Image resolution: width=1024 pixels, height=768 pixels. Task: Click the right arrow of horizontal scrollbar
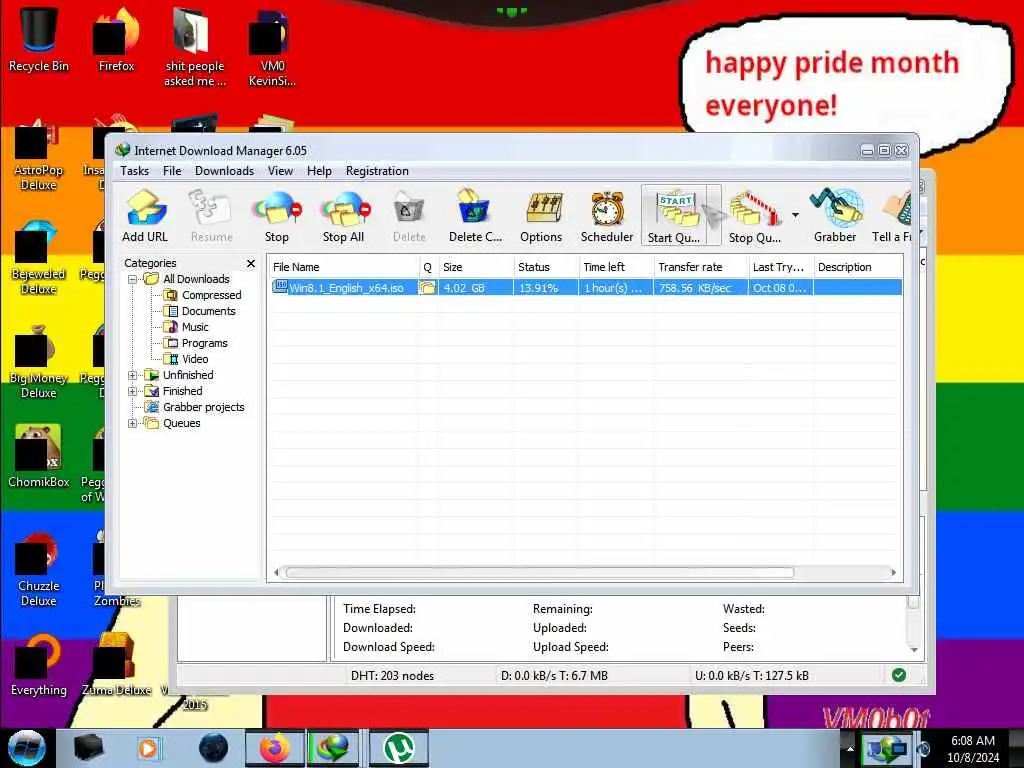(893, 573)
